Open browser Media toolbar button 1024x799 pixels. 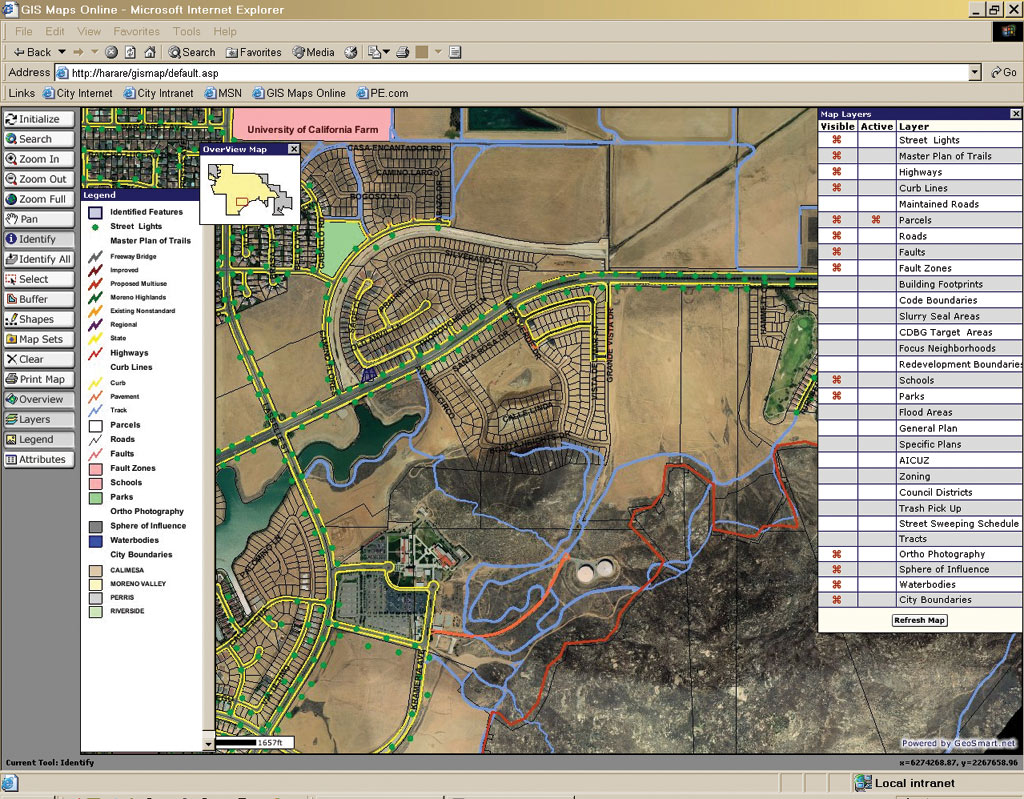[313, 52]
